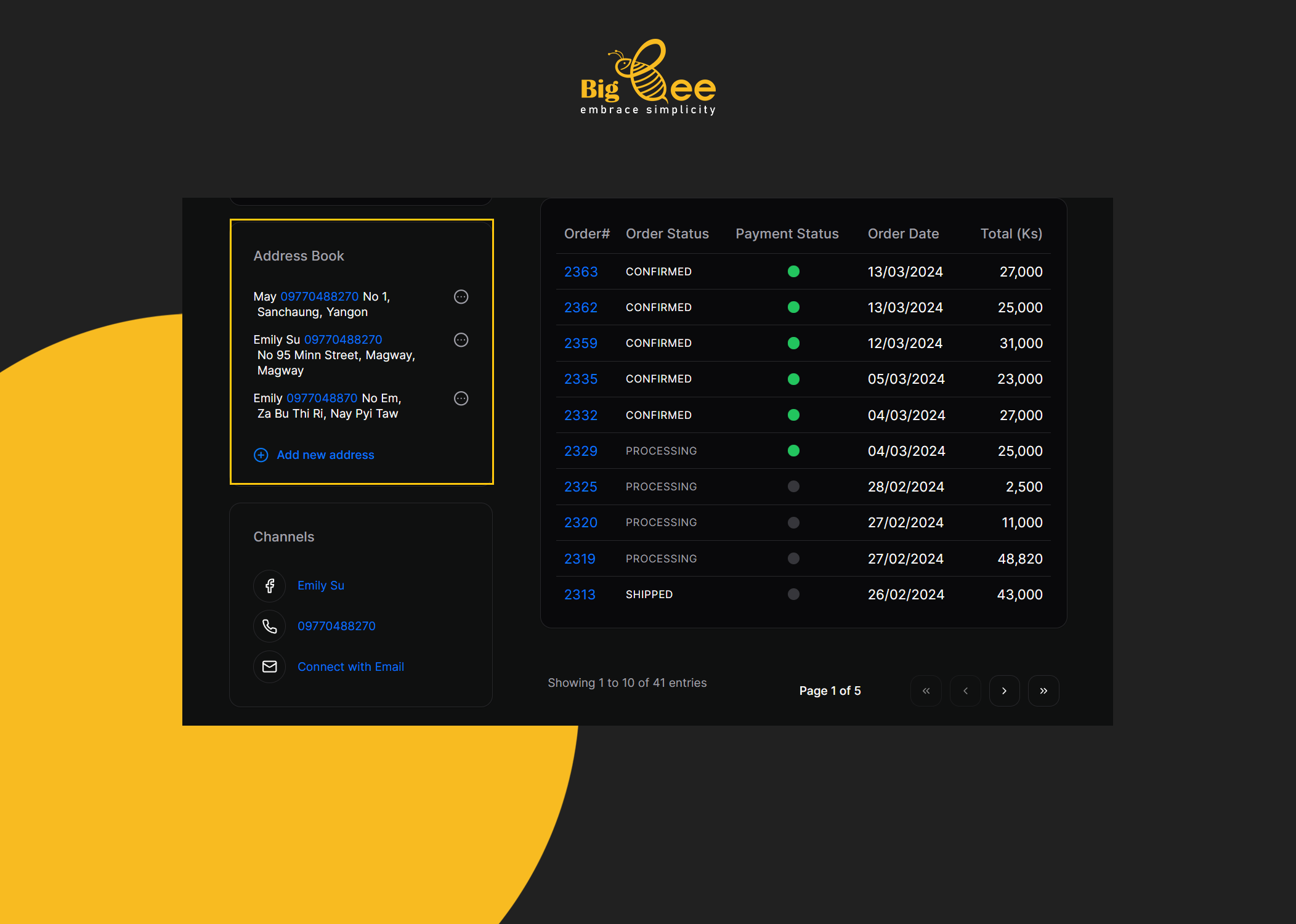Open options menu for May's Sanchaung address

(461, 297)
